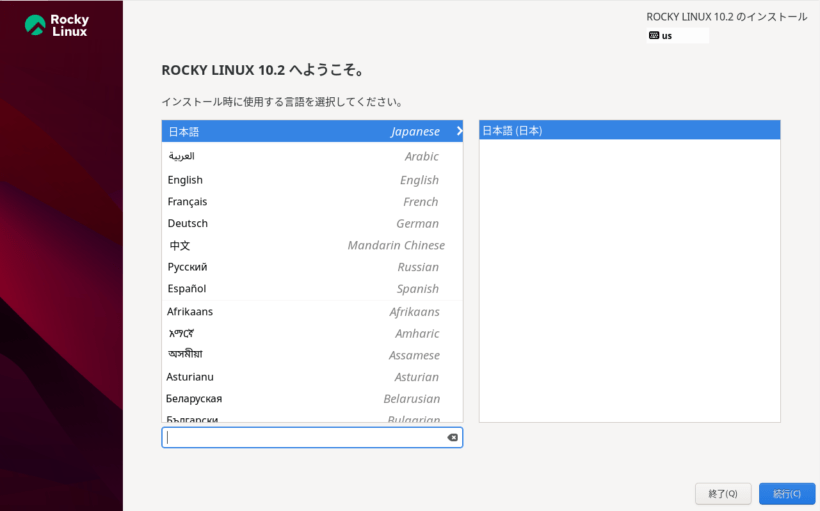Open the us keyboard layout indicator
The height and width of the screenshot is (511, 820).
(x=678, y=36)
